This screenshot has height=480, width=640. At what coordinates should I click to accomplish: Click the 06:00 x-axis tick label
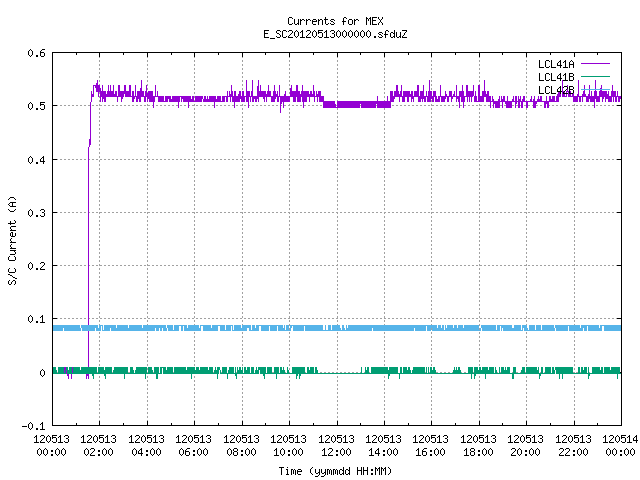[x=193, y=452]
